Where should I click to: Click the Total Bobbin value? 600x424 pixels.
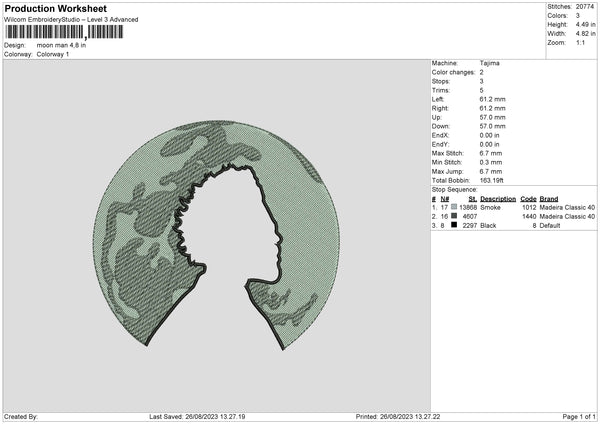click(494, 177)
